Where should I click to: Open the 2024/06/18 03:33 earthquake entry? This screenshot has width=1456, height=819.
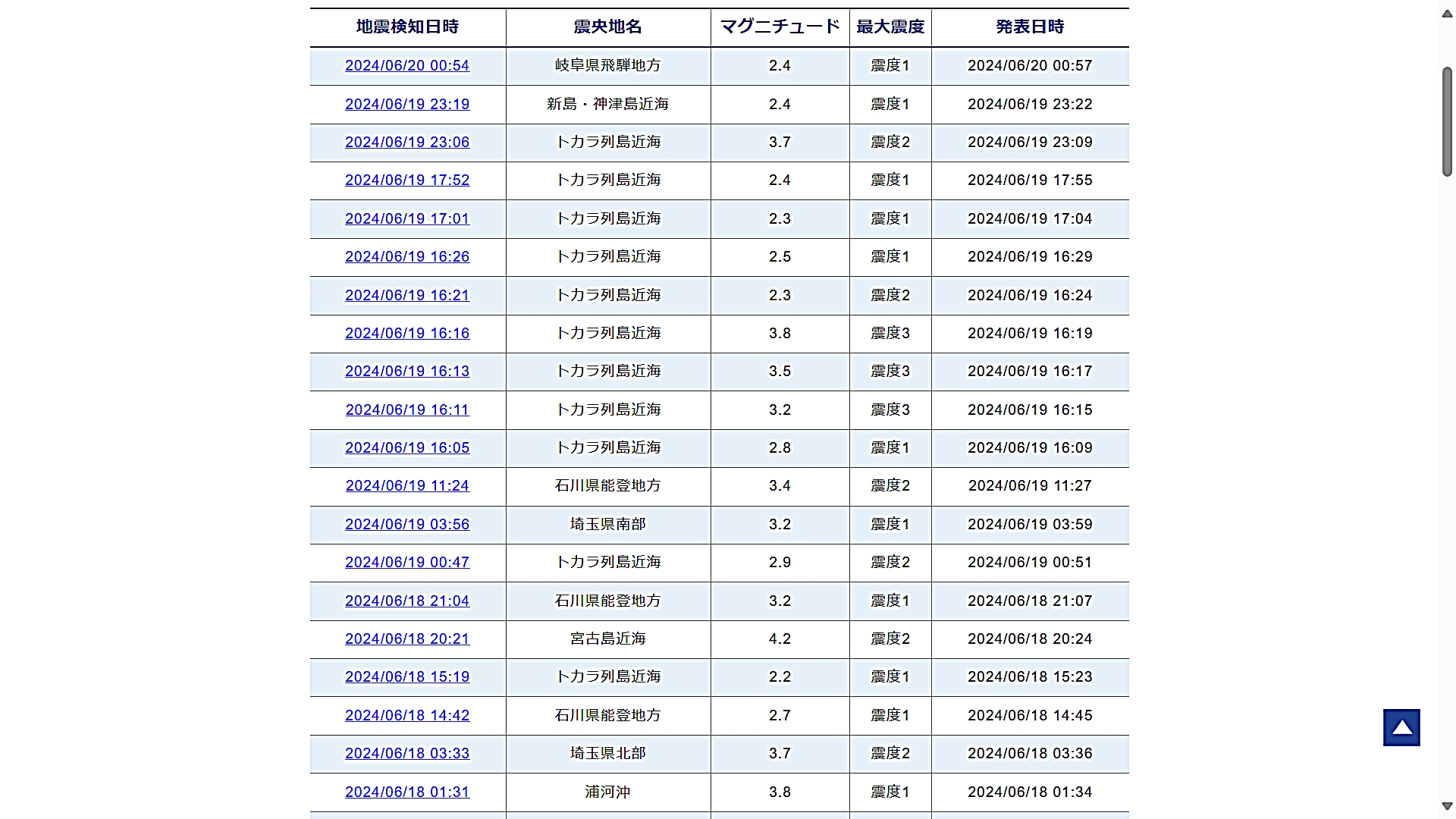click(407, 754)
